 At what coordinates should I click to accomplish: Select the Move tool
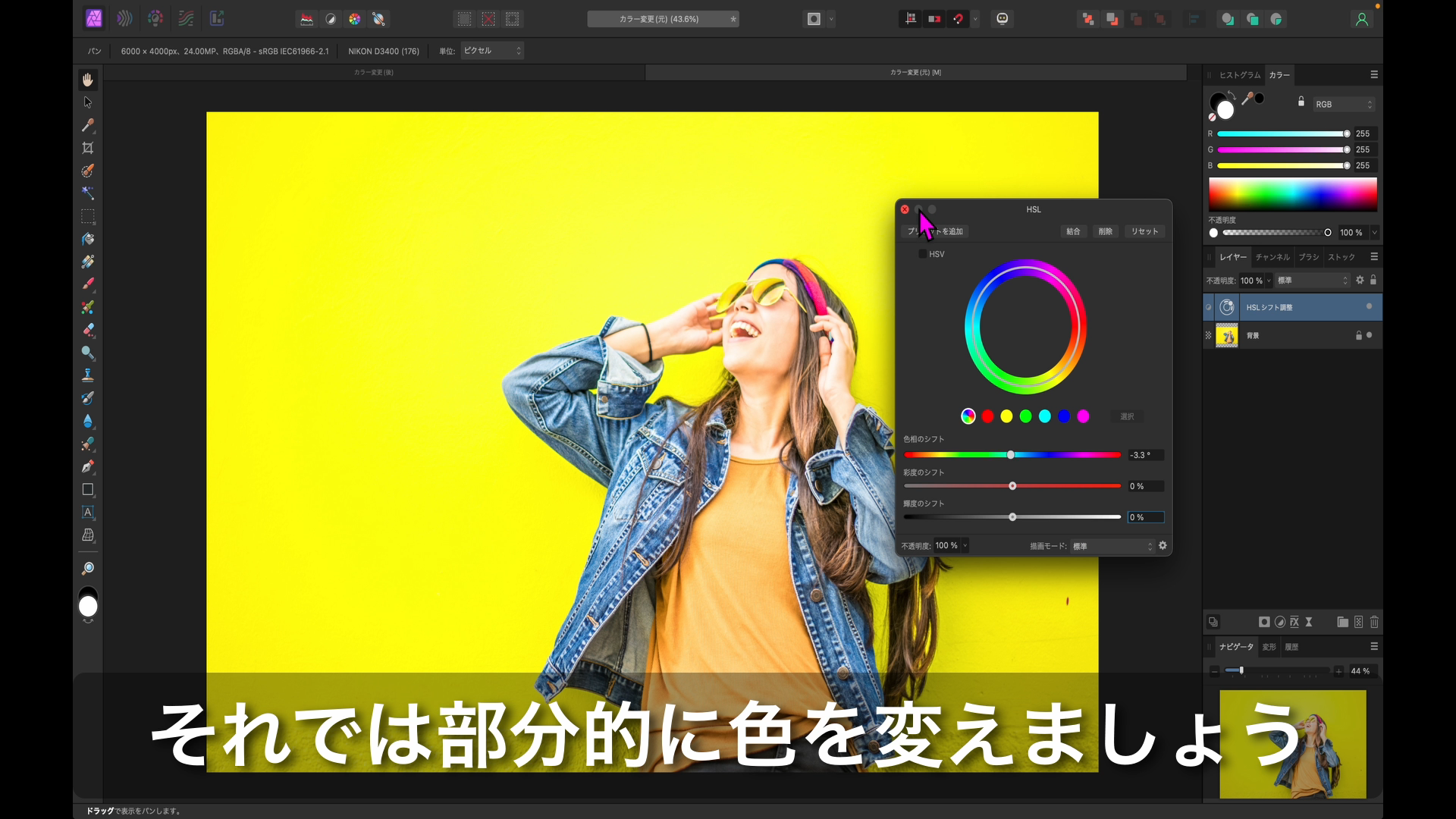pyautogui.click(x=88, y=101)
